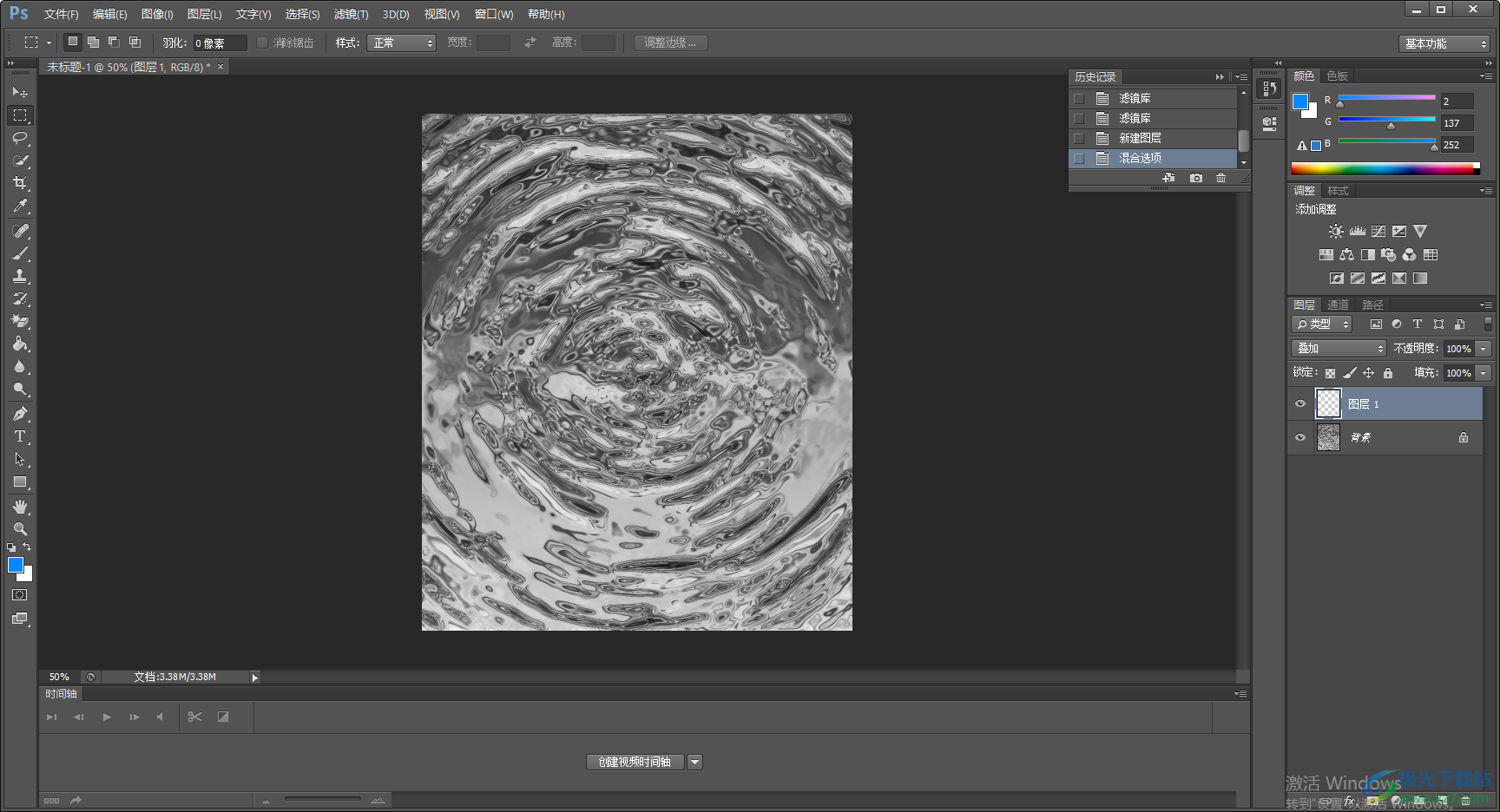The image size is (1500, 812).
Task: Select the Paint Bucket tool
Action: (x=20, y=344)
